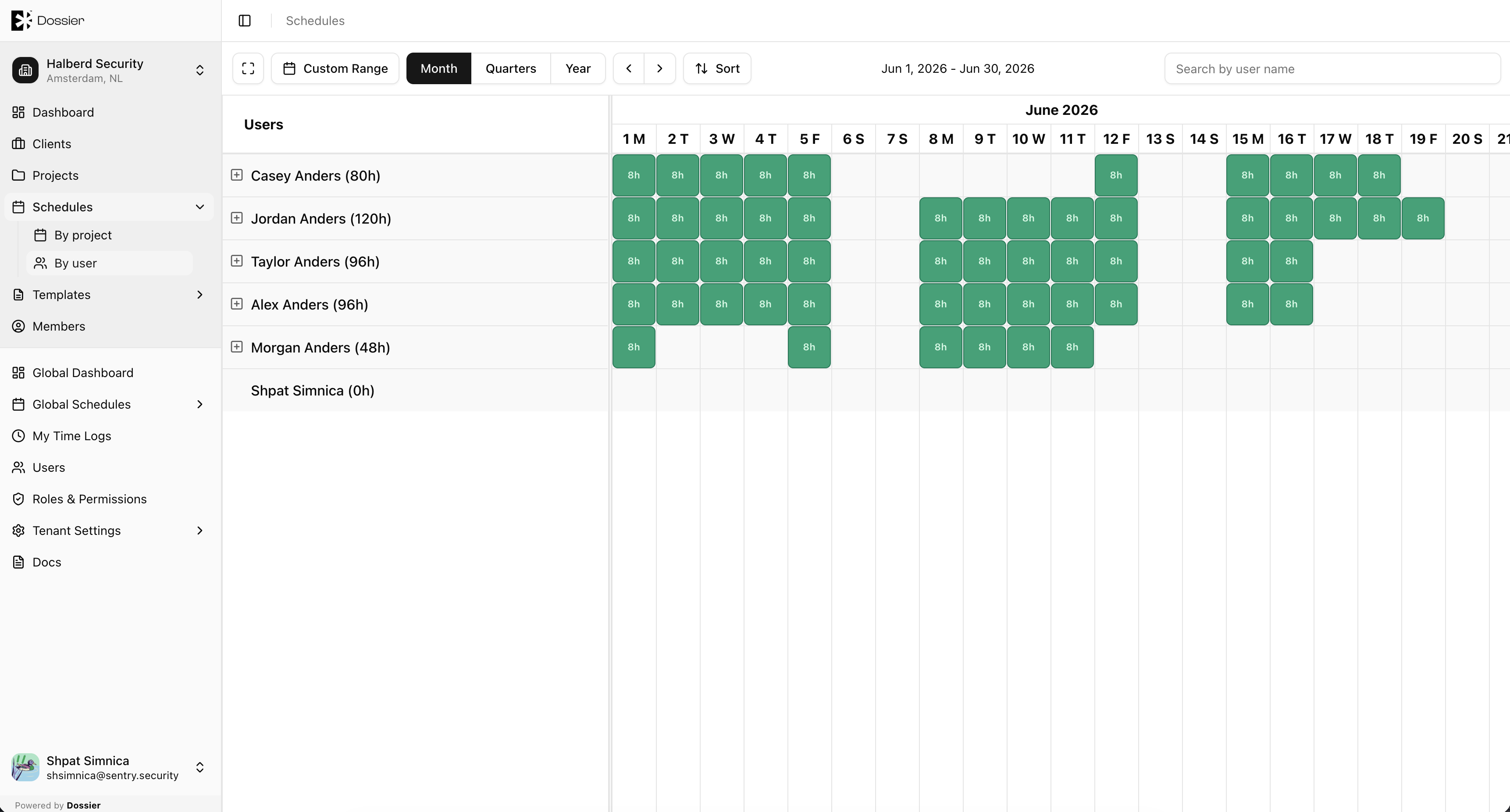Open Custom Range picker

tap(335, 68)
